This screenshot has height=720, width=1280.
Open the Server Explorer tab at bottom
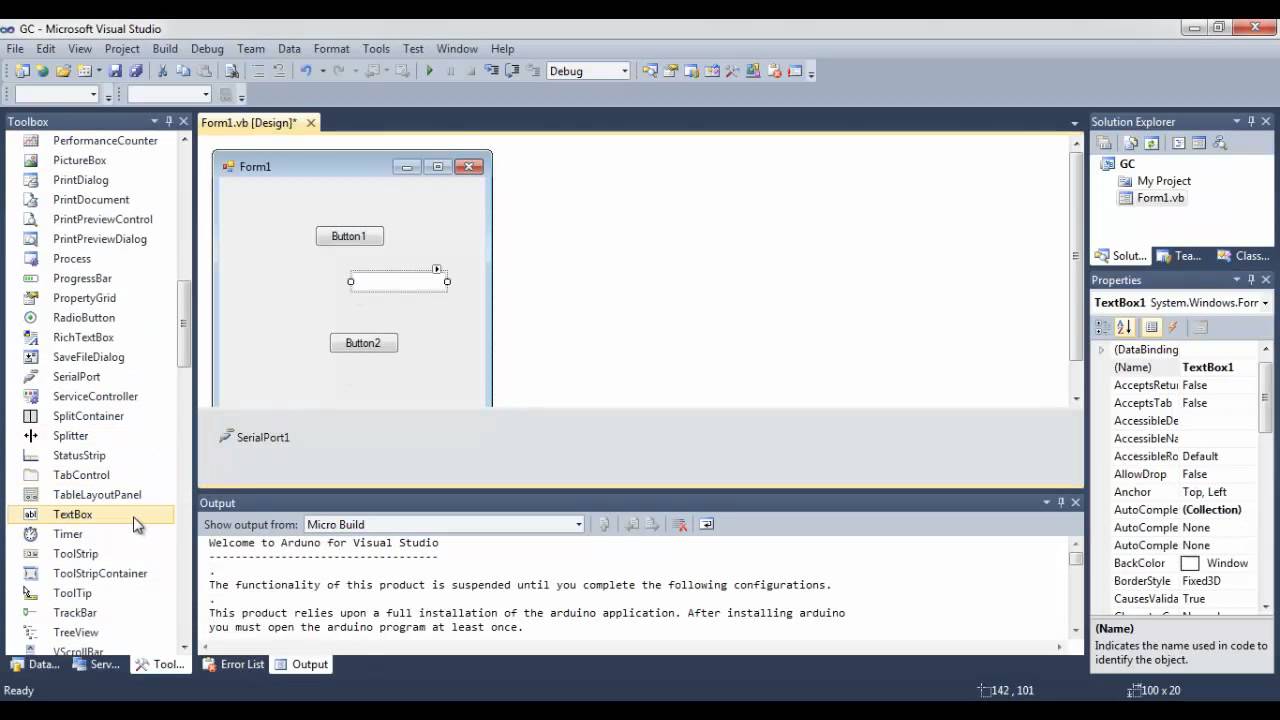click(97, 664)
